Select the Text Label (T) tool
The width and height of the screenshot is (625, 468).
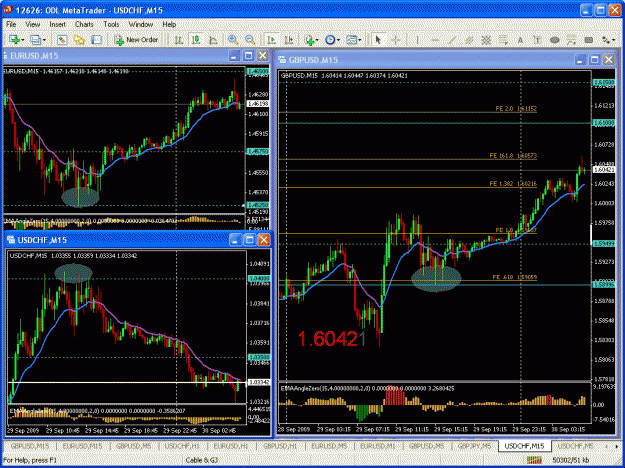coord(537,39)
